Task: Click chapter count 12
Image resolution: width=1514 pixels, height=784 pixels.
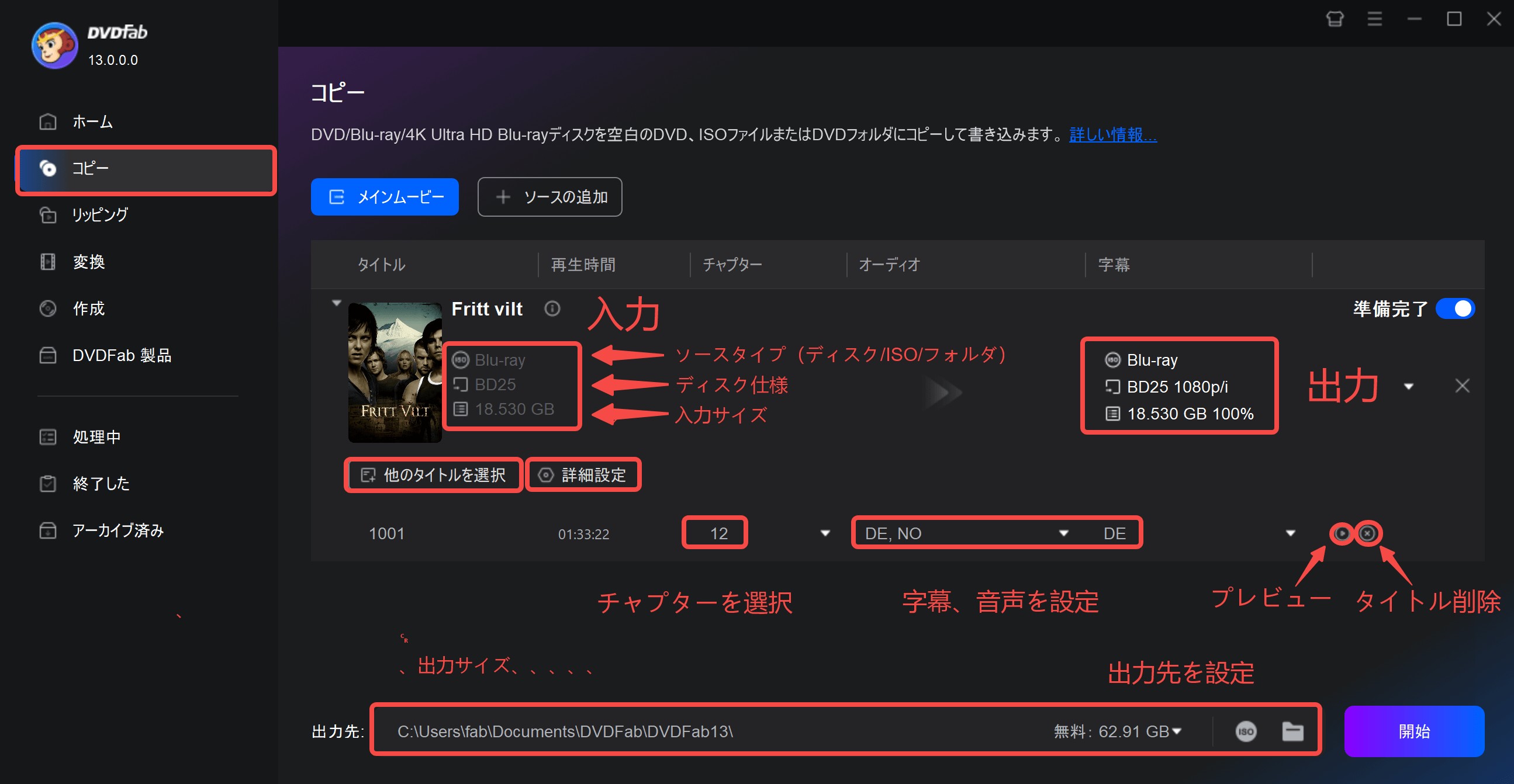Action: (x=718, y=533)
